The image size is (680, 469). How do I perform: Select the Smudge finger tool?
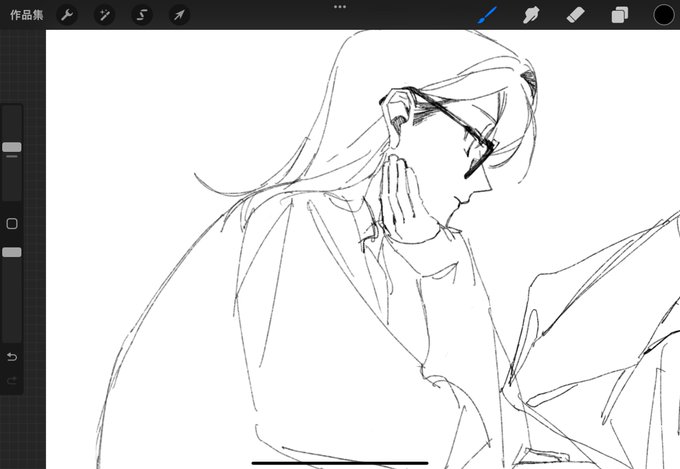point(531,15)
